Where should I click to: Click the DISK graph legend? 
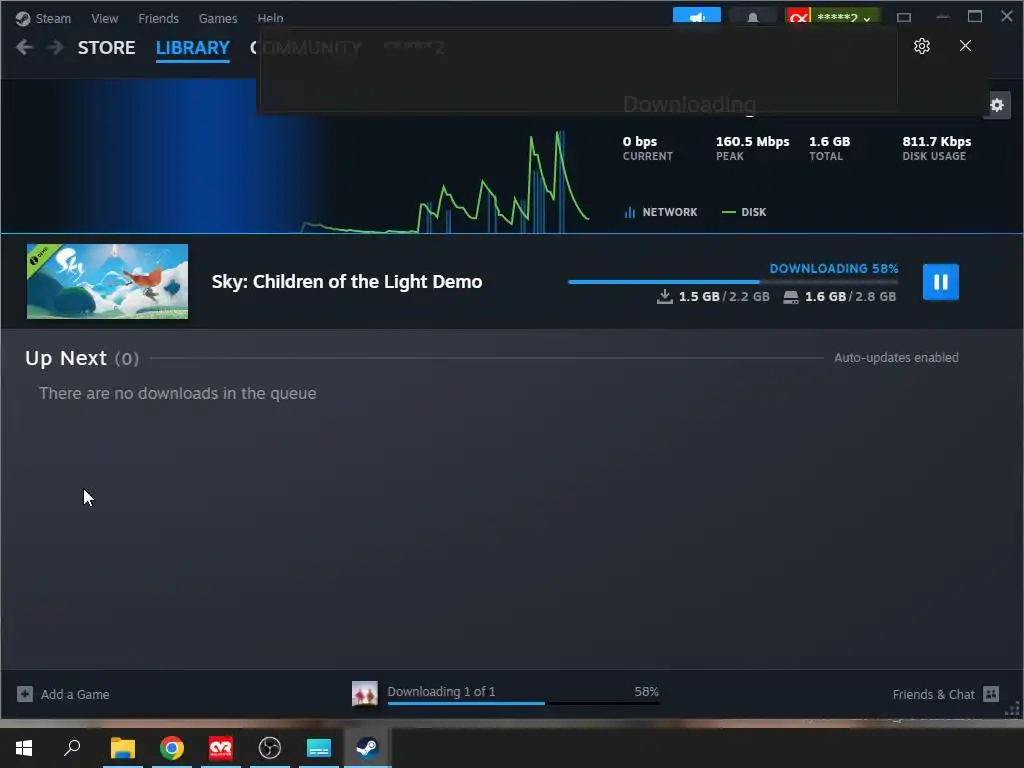click(744, 212)
